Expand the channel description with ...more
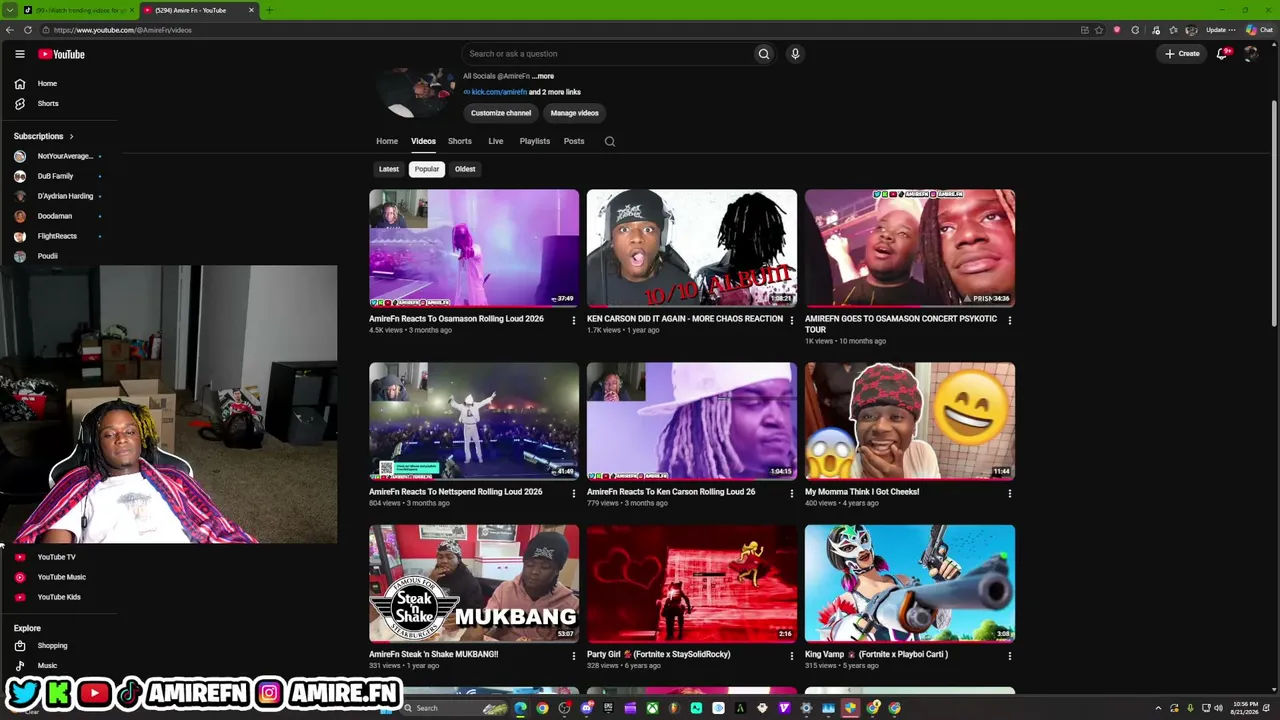Viewport: 1280px width, 720px height. click(542, 76)
